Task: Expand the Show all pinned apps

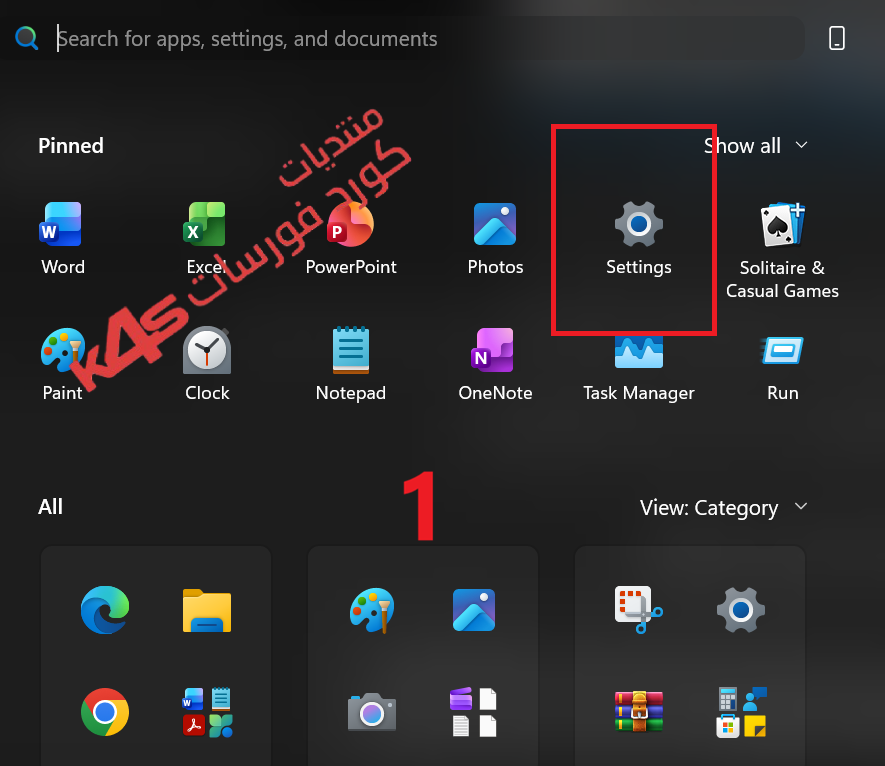Action: tap(755, 146)
